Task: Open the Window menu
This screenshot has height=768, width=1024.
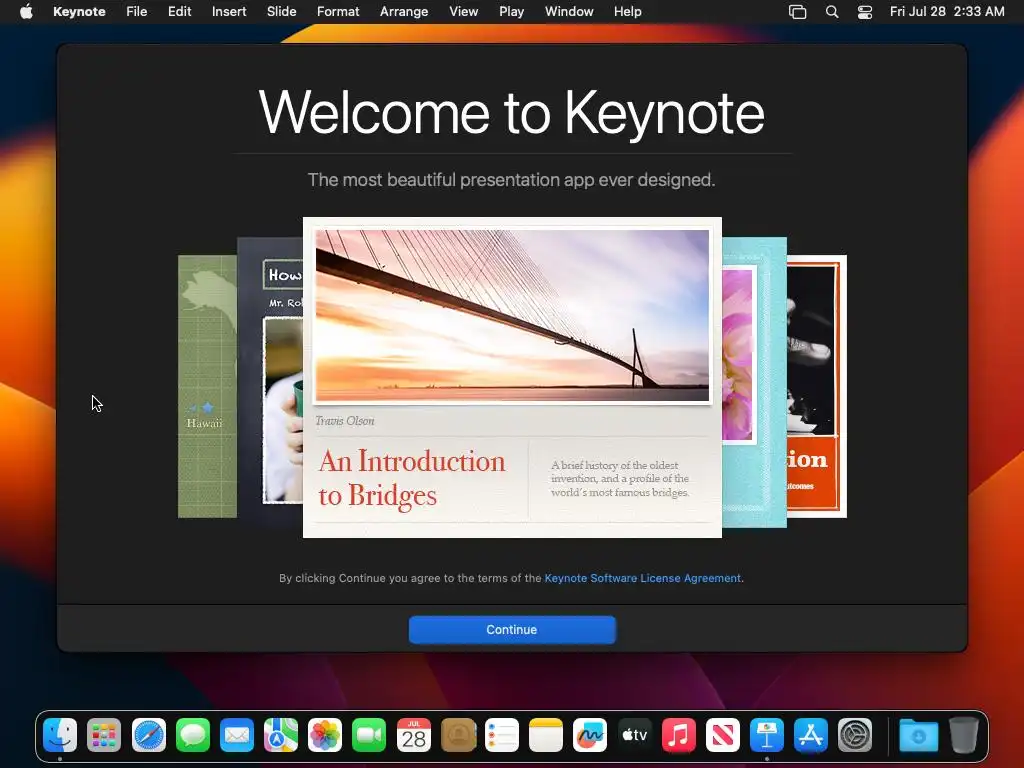Action: [x=569, y=12]
